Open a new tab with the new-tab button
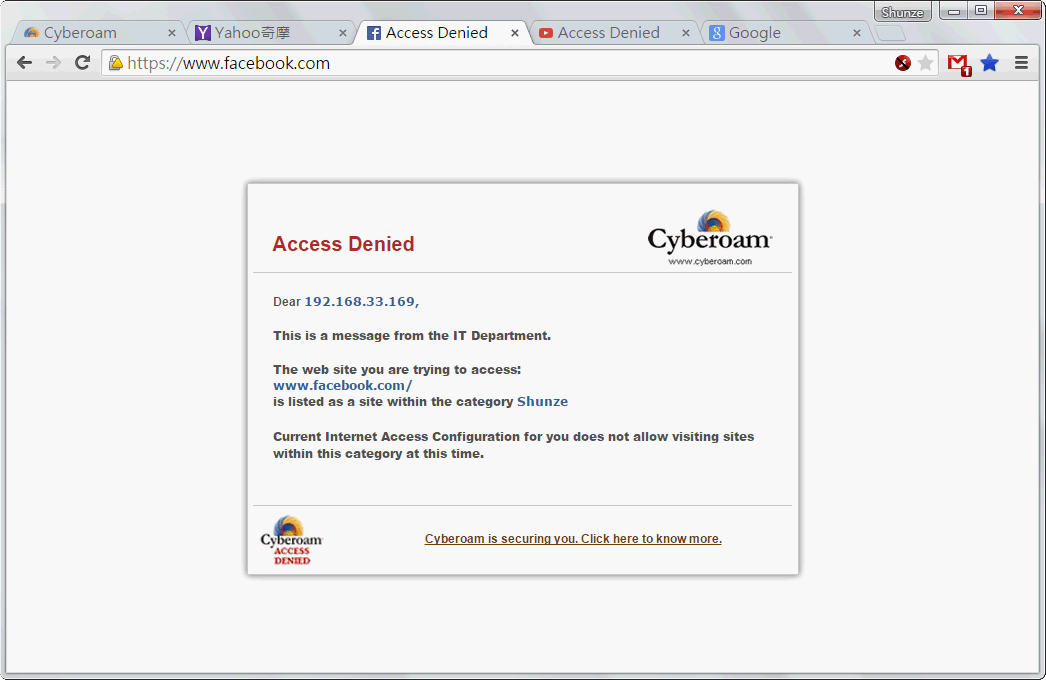This screenshot has width=1046, height=680. (891, 33)
